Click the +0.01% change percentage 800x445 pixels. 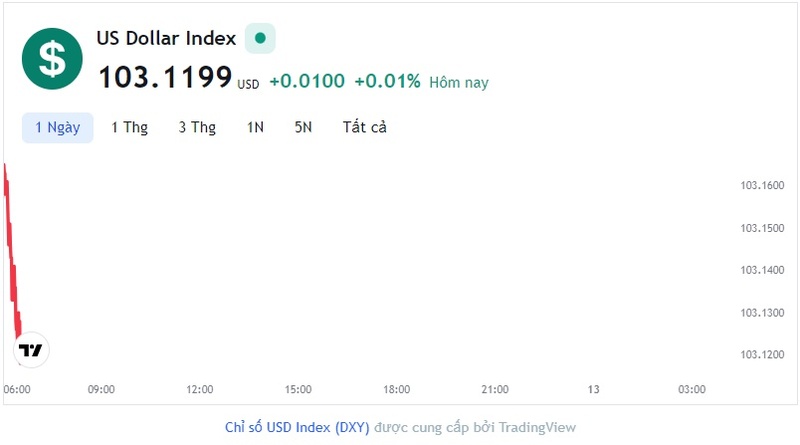pyautogui.click(x=387, y=81)
